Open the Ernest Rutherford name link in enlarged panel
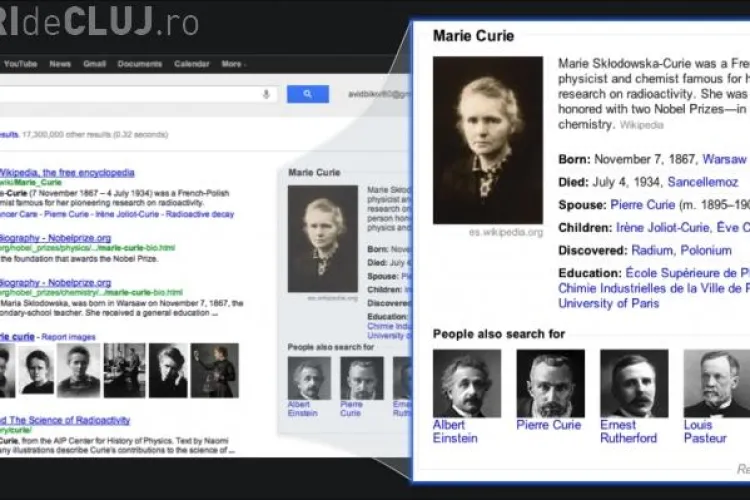Viewport: 750px width, 500px height. (629, 432)
